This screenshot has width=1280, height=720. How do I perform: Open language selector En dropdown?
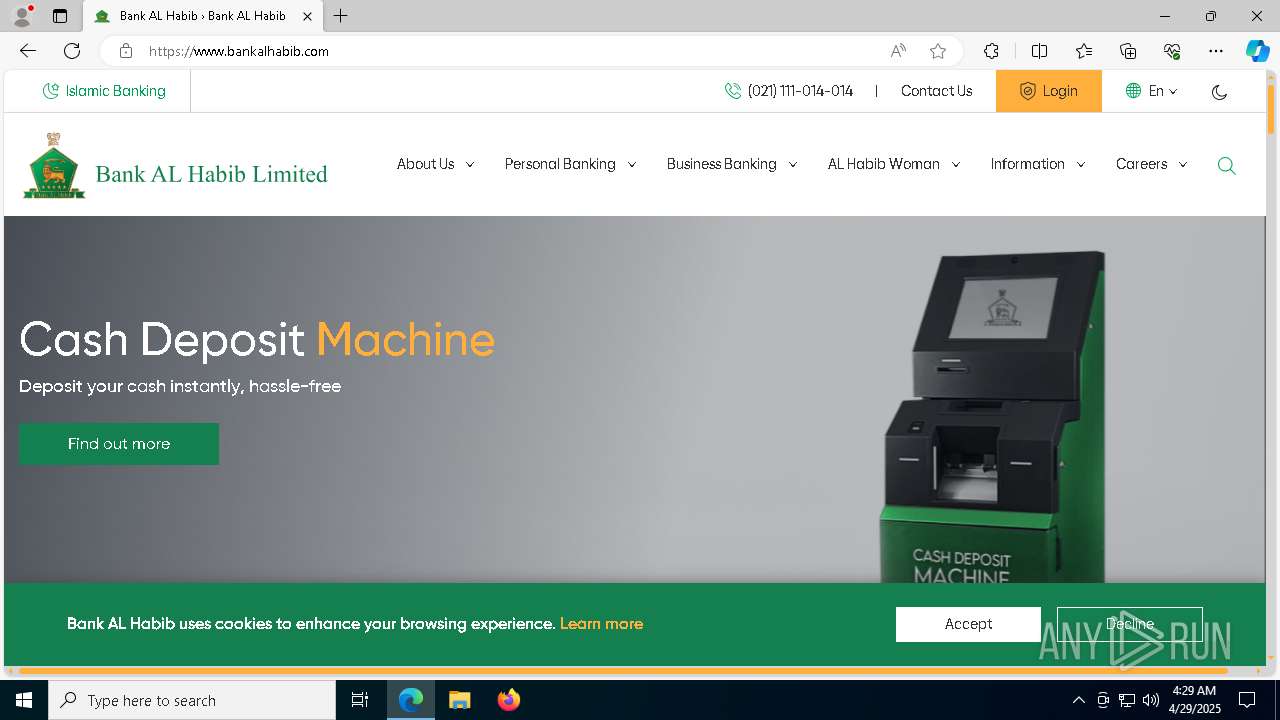(x=1151, y=91)
